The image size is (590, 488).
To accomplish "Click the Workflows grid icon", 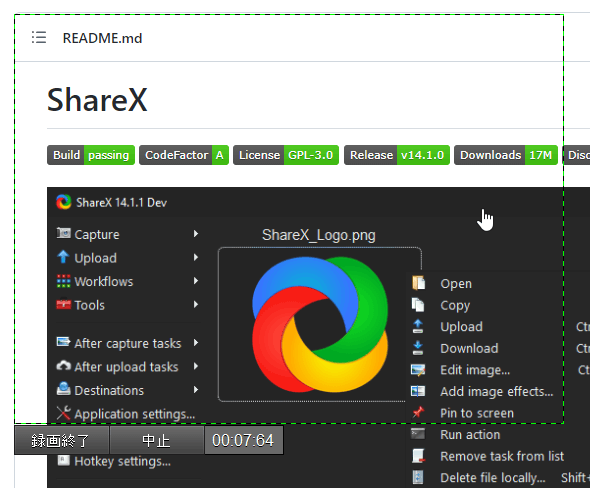I will pos(64,281).
